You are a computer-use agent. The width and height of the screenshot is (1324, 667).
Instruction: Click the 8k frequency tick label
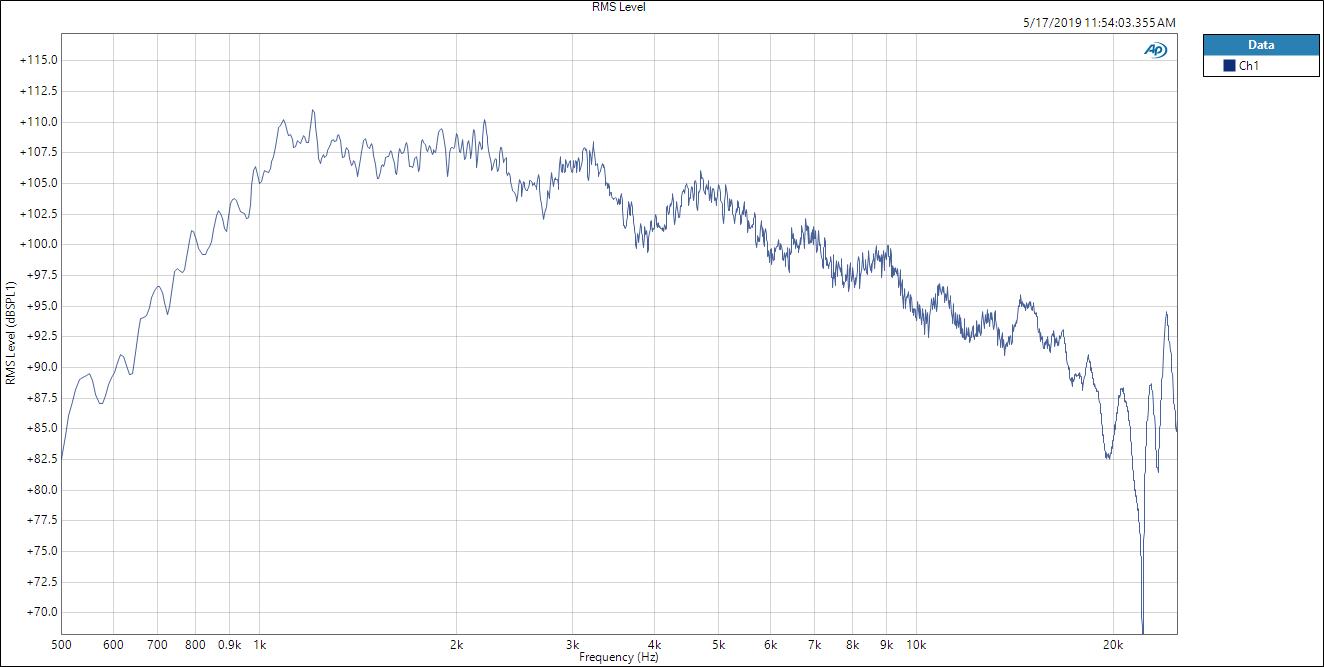852,645
